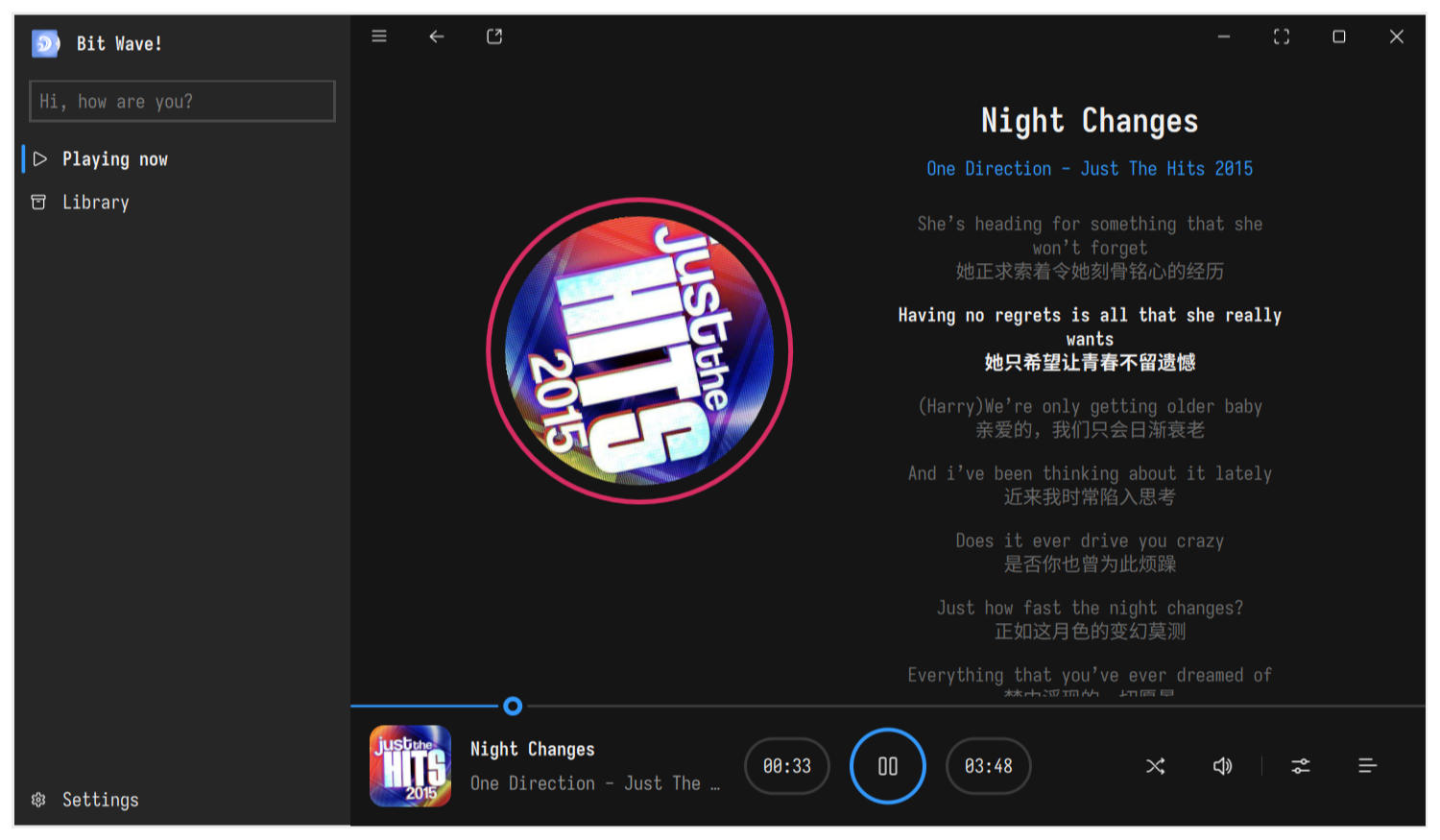Close the Bit Wave window

coord(1397,36)
